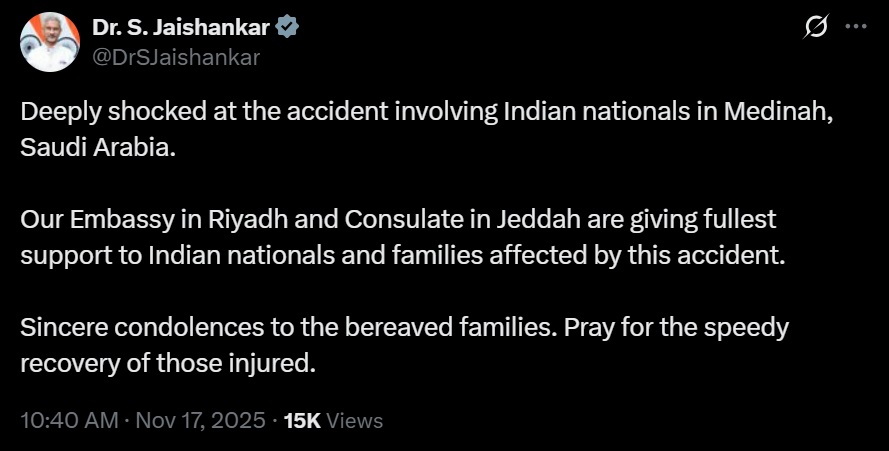Click the blue verified badge
The height and width of the screenshot is (451, 889).
(x=287, y=28)
